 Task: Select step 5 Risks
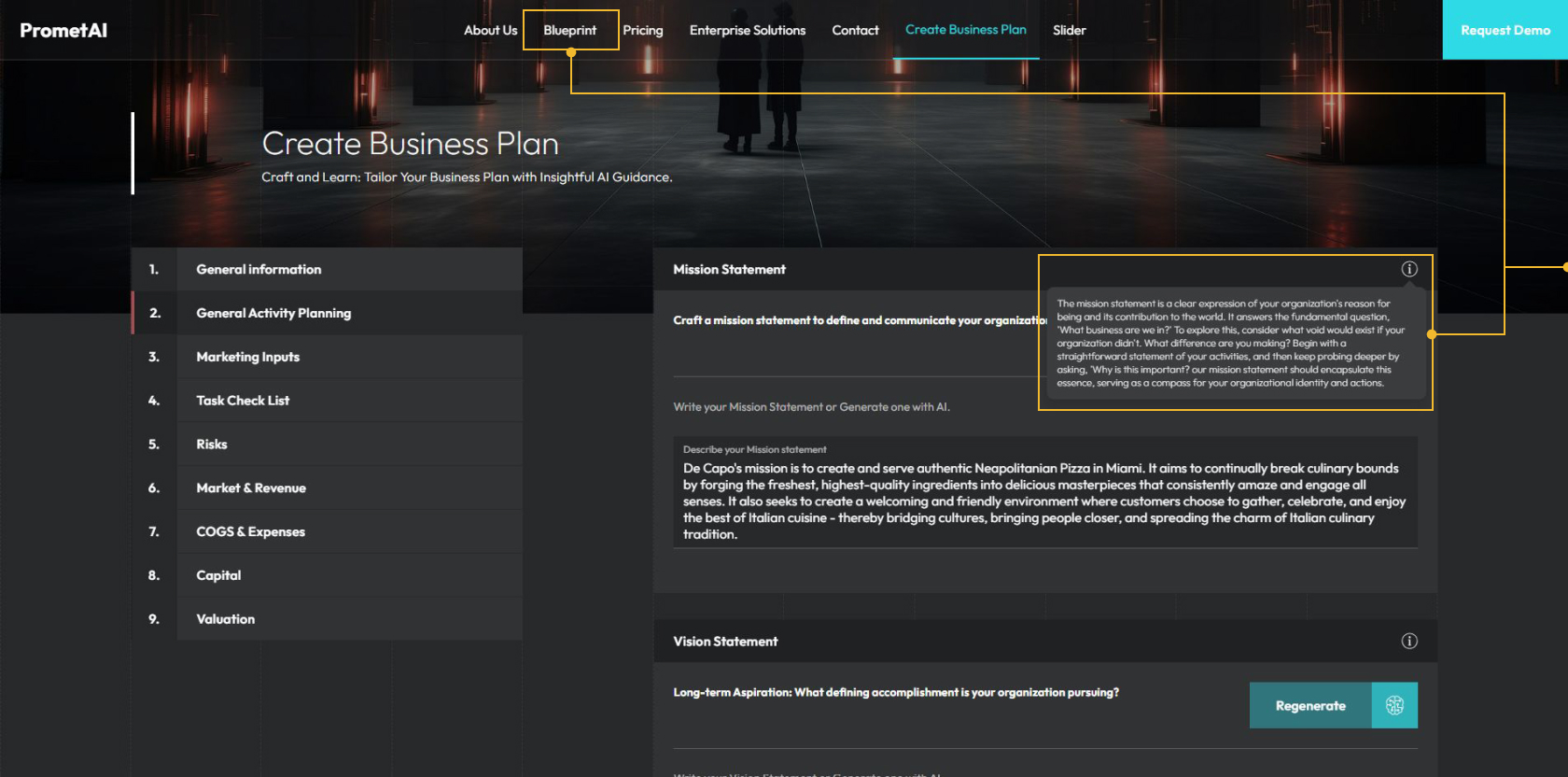pos(327,445)
